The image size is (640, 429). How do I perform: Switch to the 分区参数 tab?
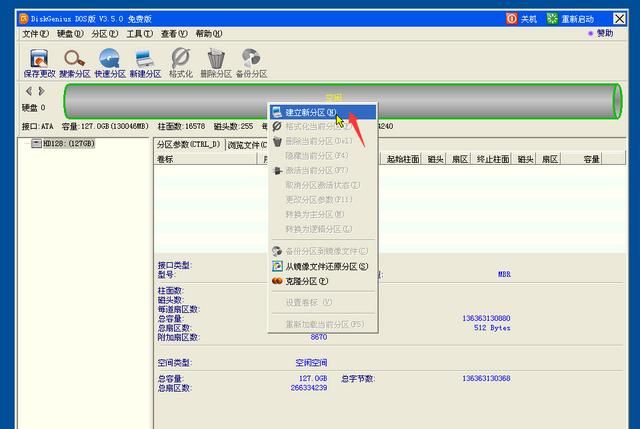189,144
